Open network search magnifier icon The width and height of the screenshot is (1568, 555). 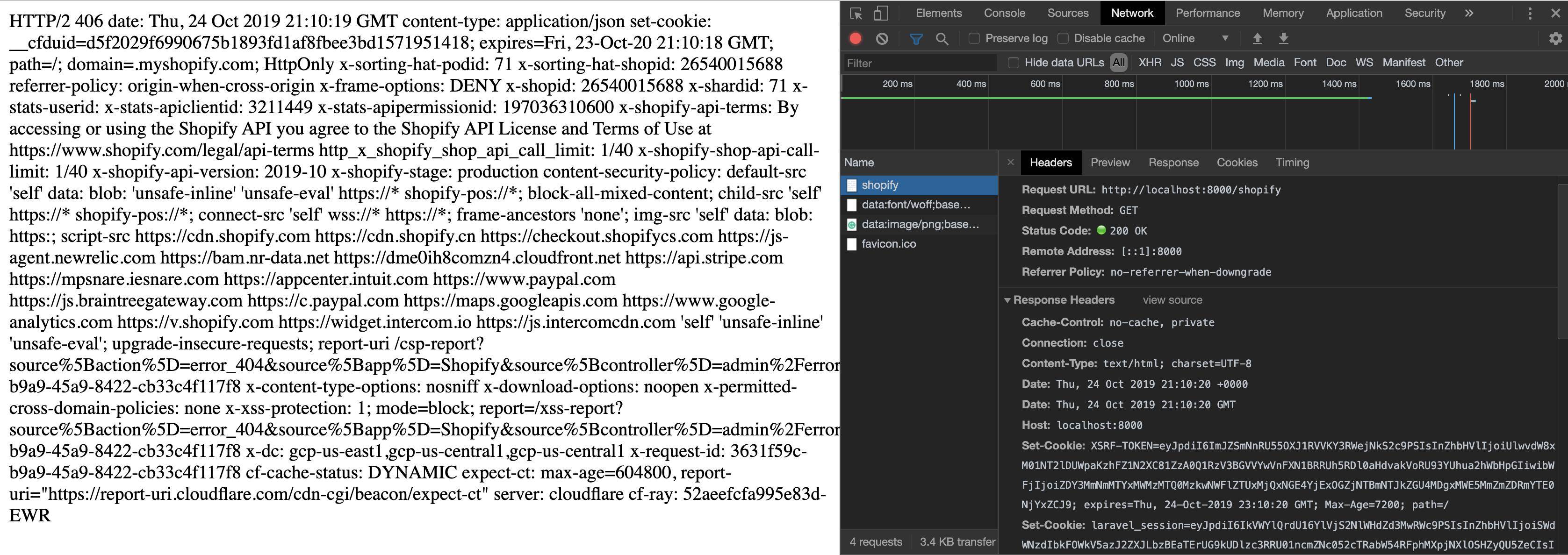[942, 38]
